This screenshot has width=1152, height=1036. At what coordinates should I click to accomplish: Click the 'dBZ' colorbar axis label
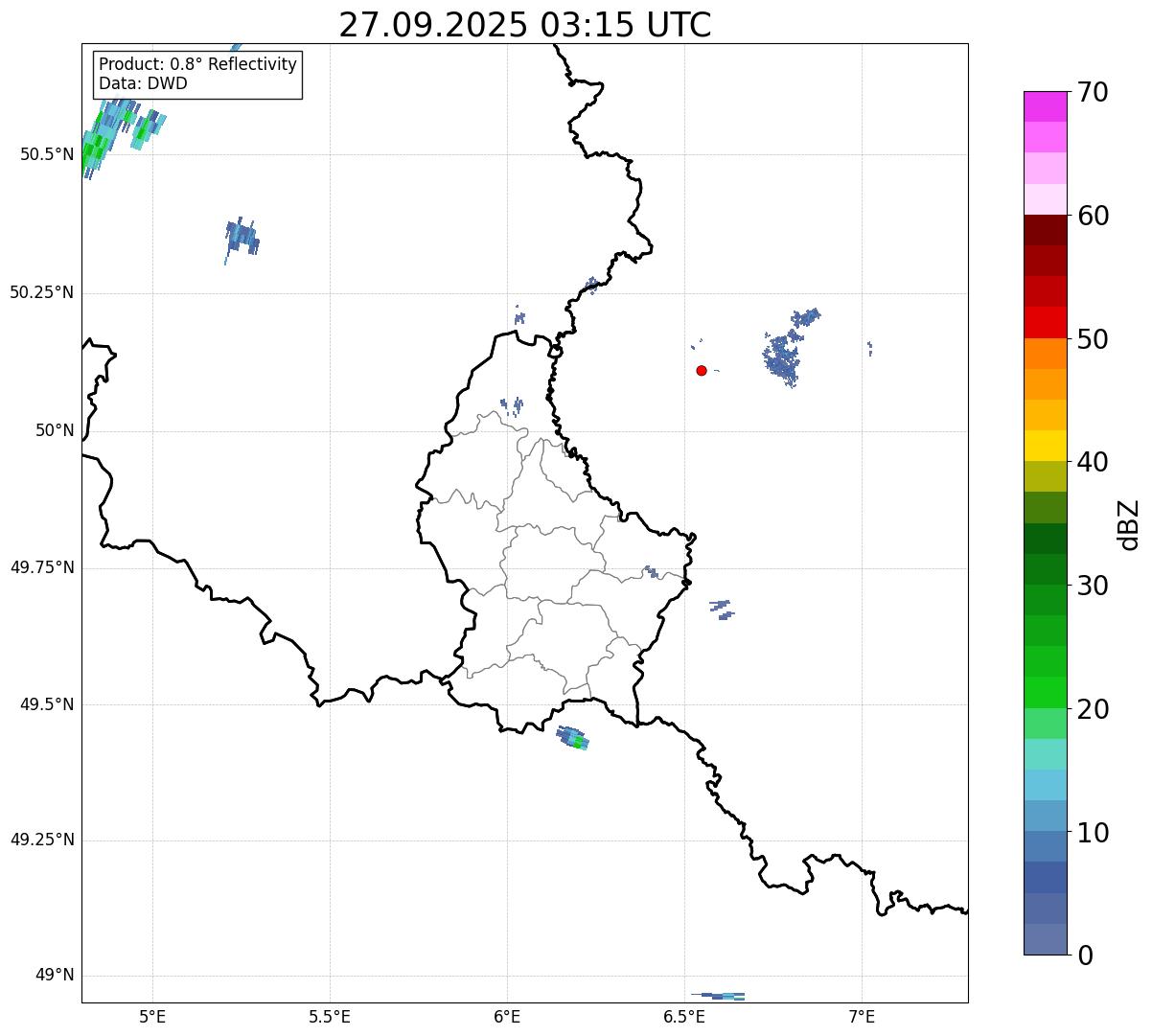pyautogui.click(x=1129, y=524)
